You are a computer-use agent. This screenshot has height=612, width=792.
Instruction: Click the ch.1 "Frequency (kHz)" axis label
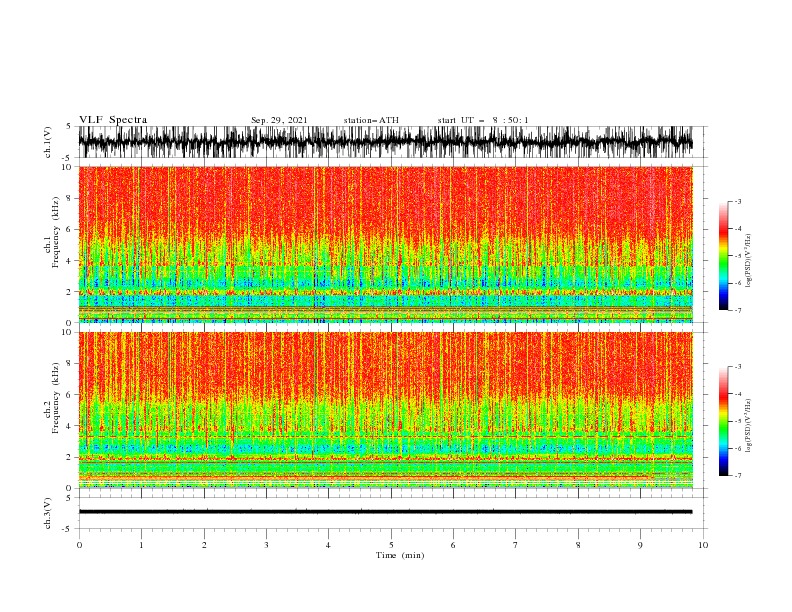[56, 232]
